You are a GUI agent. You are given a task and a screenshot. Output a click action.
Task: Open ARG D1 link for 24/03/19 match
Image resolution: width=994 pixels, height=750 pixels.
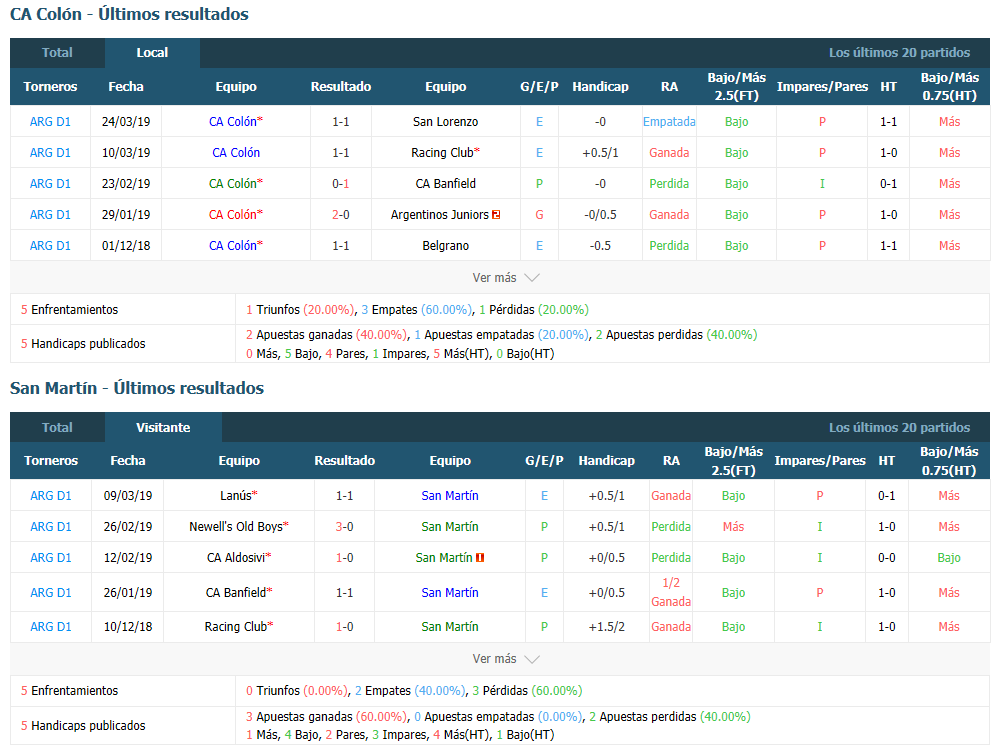coord(50,122)
